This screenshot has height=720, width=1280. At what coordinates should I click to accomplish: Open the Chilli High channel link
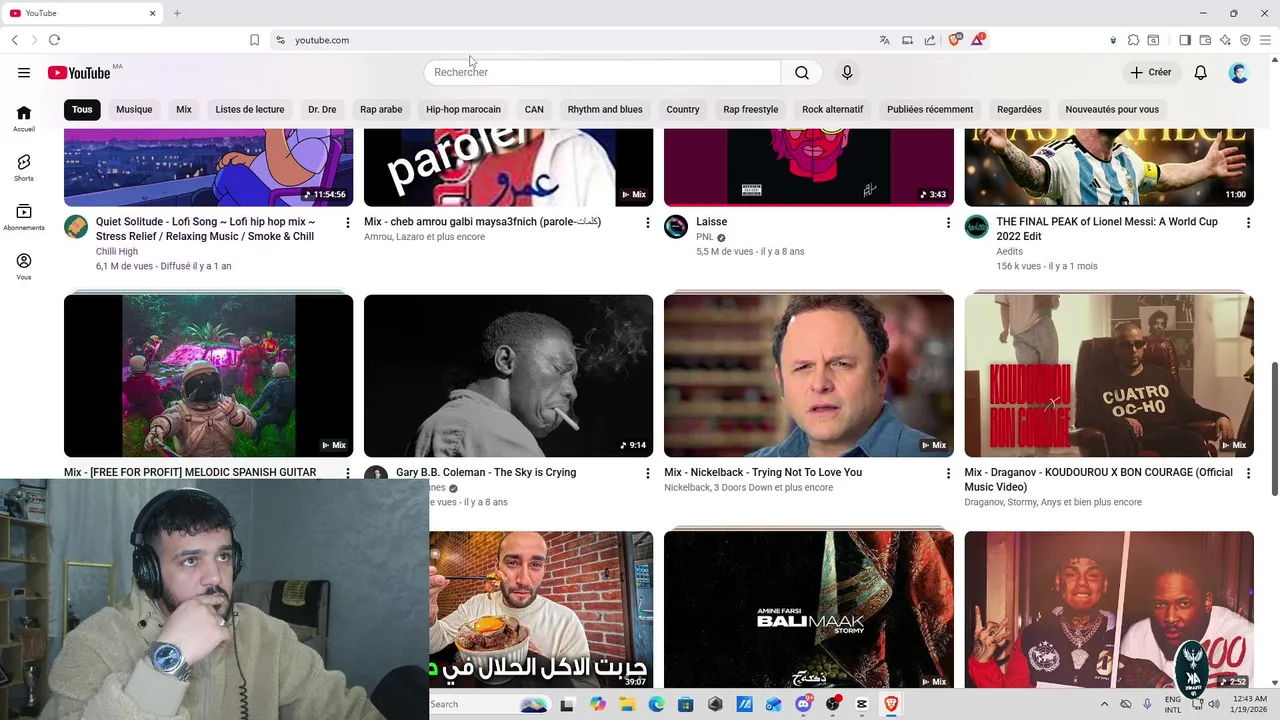click(117, 252)
